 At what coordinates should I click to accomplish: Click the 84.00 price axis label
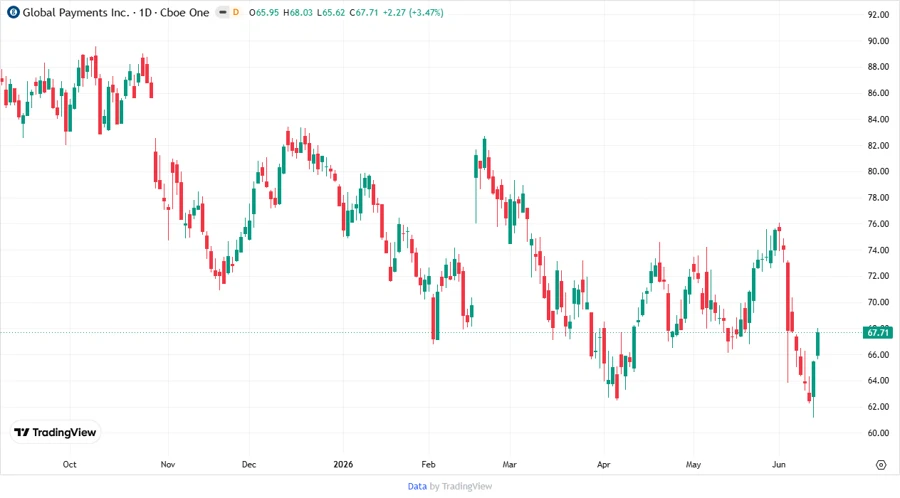(878, 119)
